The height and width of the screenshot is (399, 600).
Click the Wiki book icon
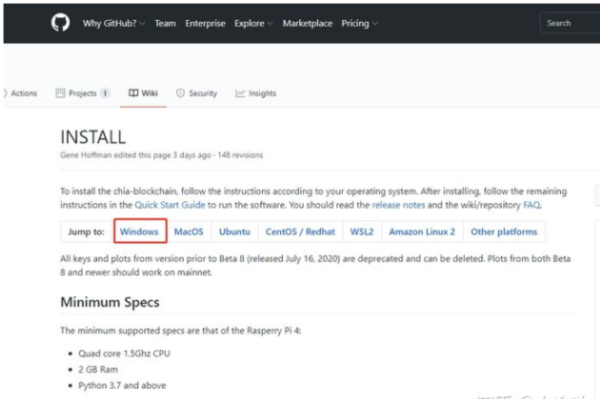click(133, 93)
